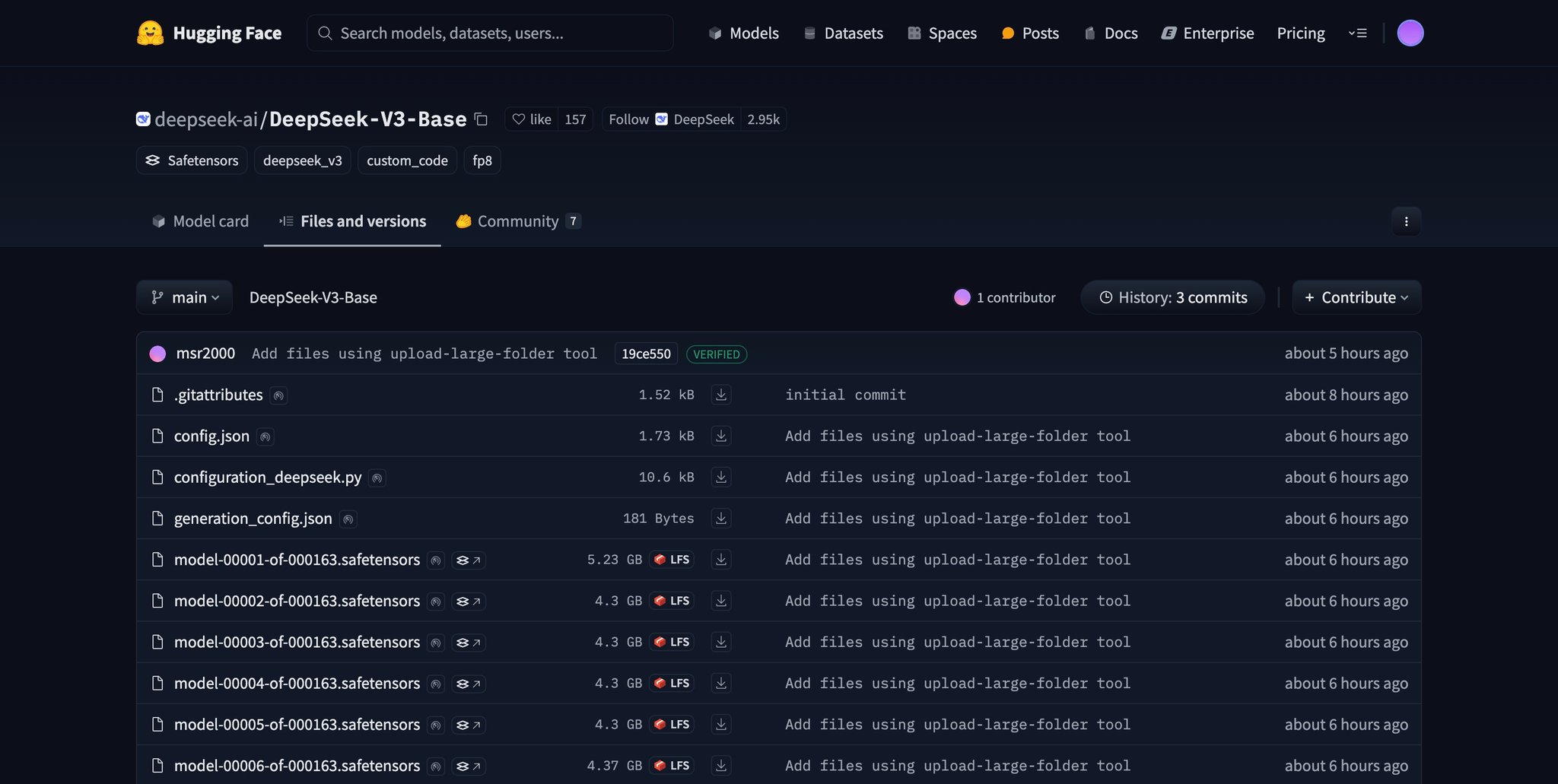The width and height of the screenshot is (1558, 784).
Task: Click the like count 157
Action: click(x=575, y=119)
